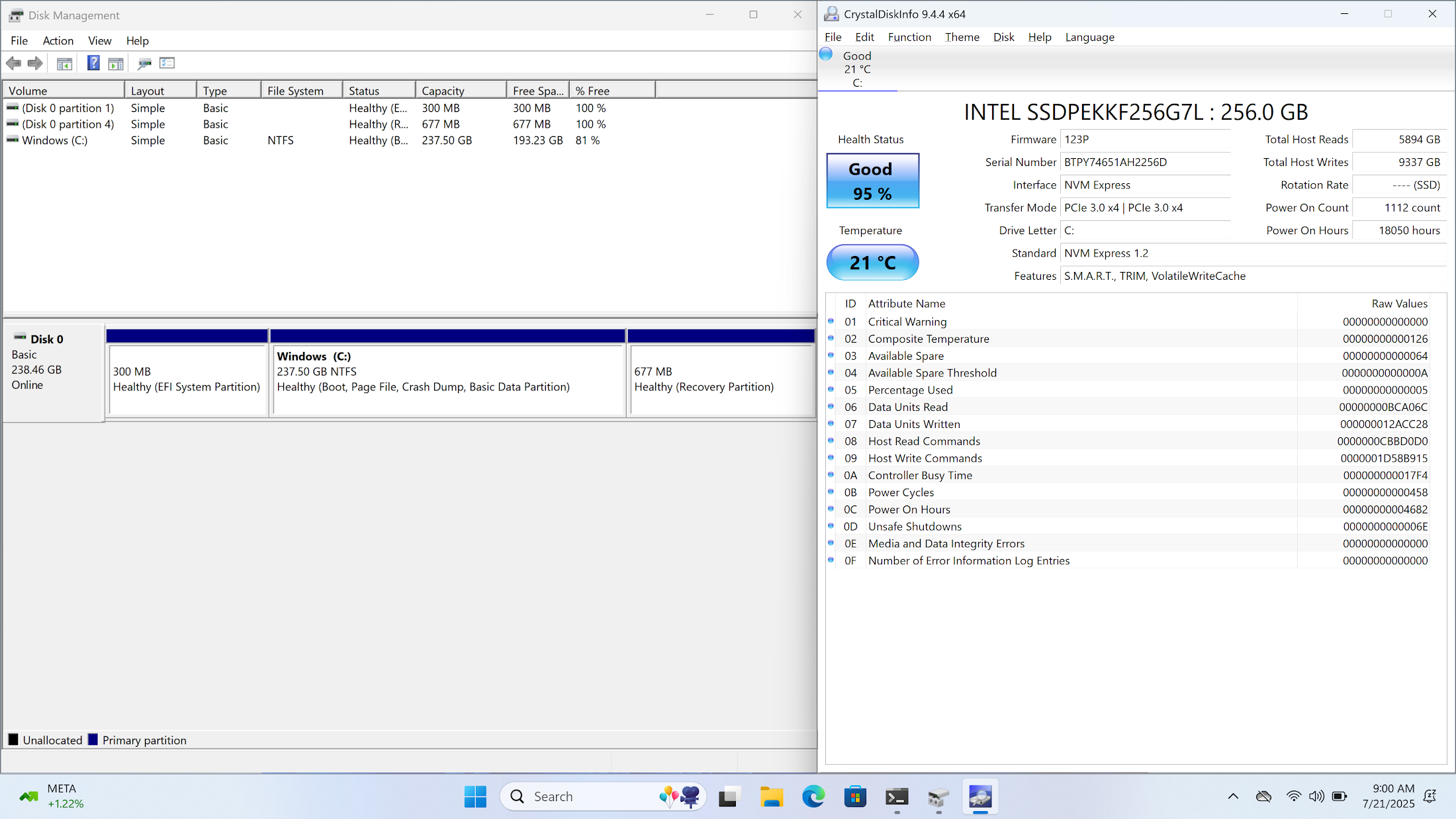Open the Disk menu in CrystalDiskInfo
Screen dimensions: 1456x819
(1003, 37)
